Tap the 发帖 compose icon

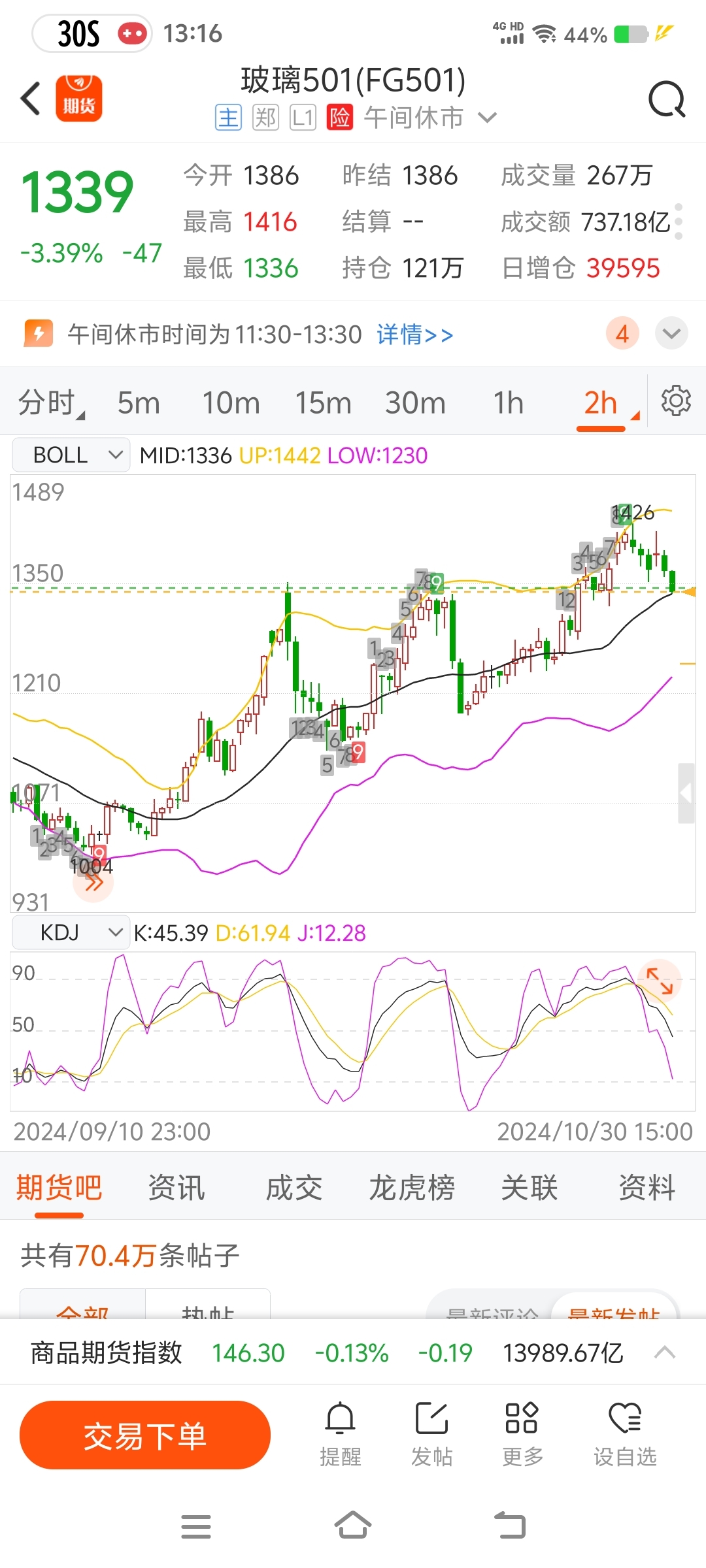click(431, 1418)
